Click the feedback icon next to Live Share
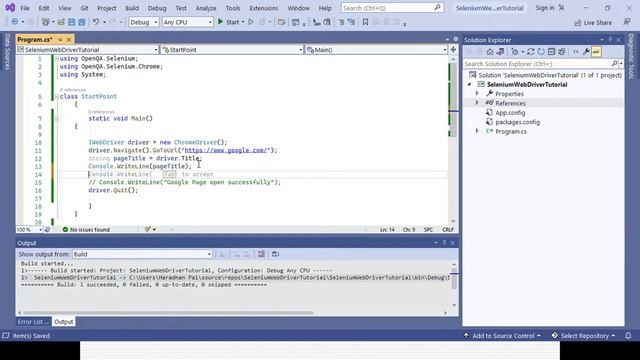Viewport: 640px width, 360px height. coord(627,22)
